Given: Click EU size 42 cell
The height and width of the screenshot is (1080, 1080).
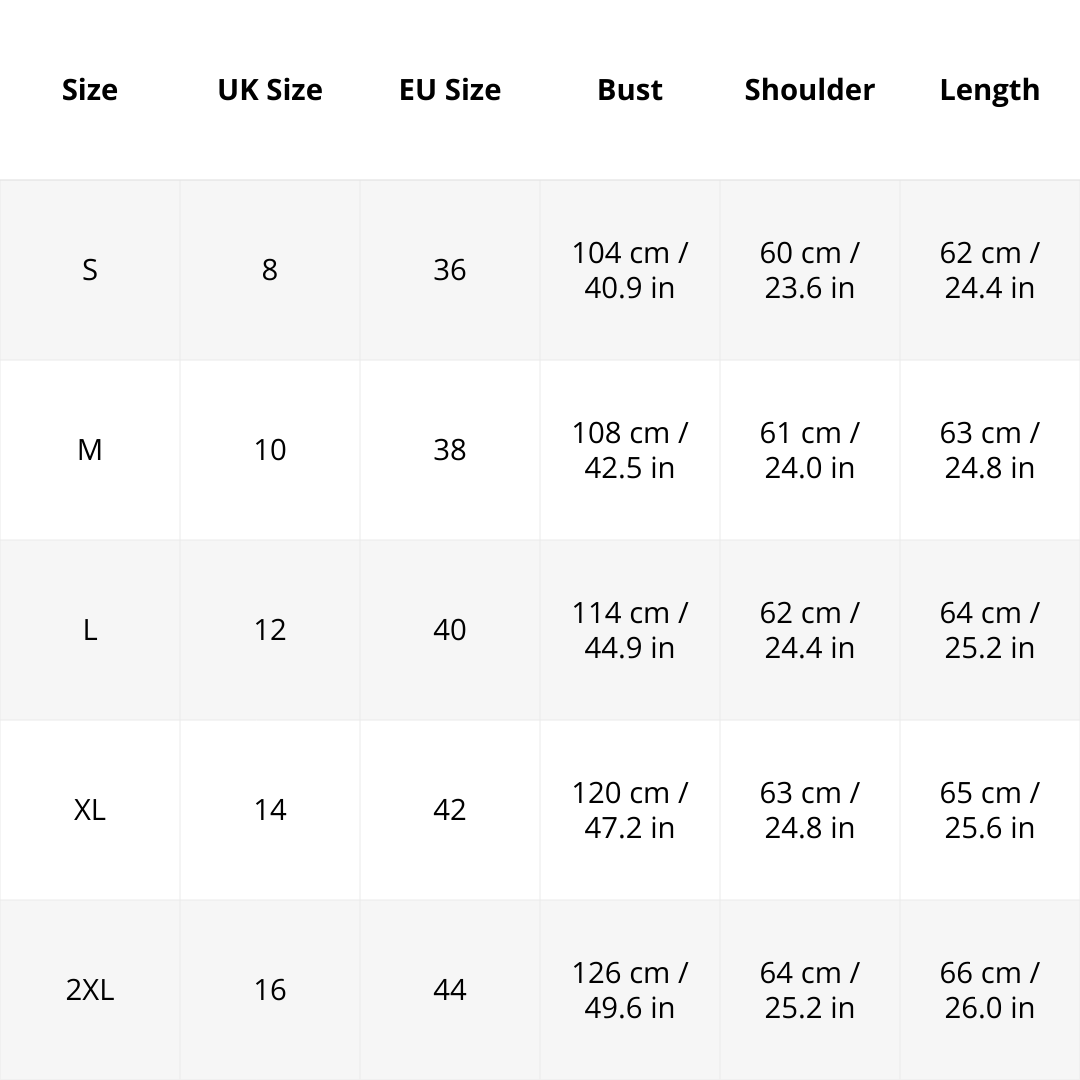Looking at the screenshot, I should [450, 810].
